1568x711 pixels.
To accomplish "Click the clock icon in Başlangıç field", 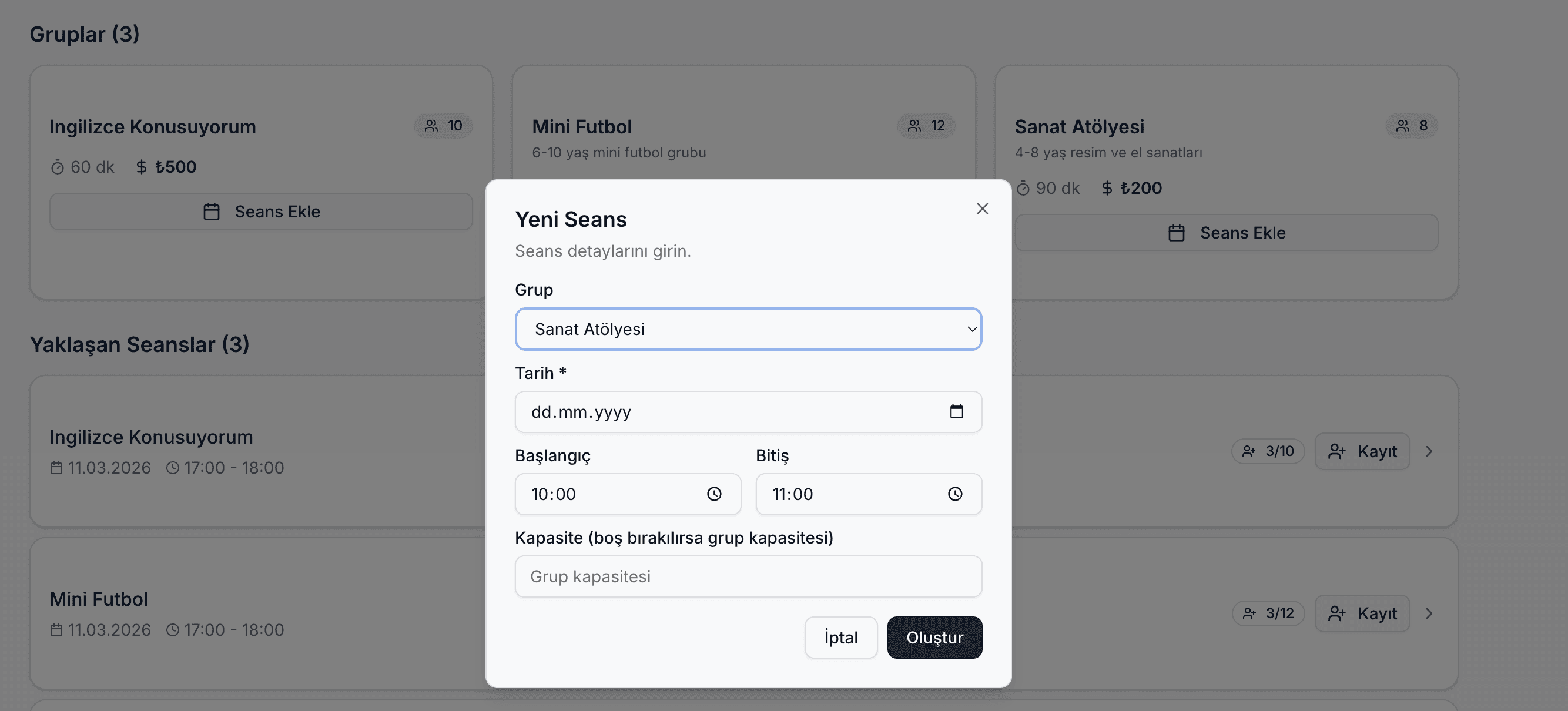I will (714, 494).
